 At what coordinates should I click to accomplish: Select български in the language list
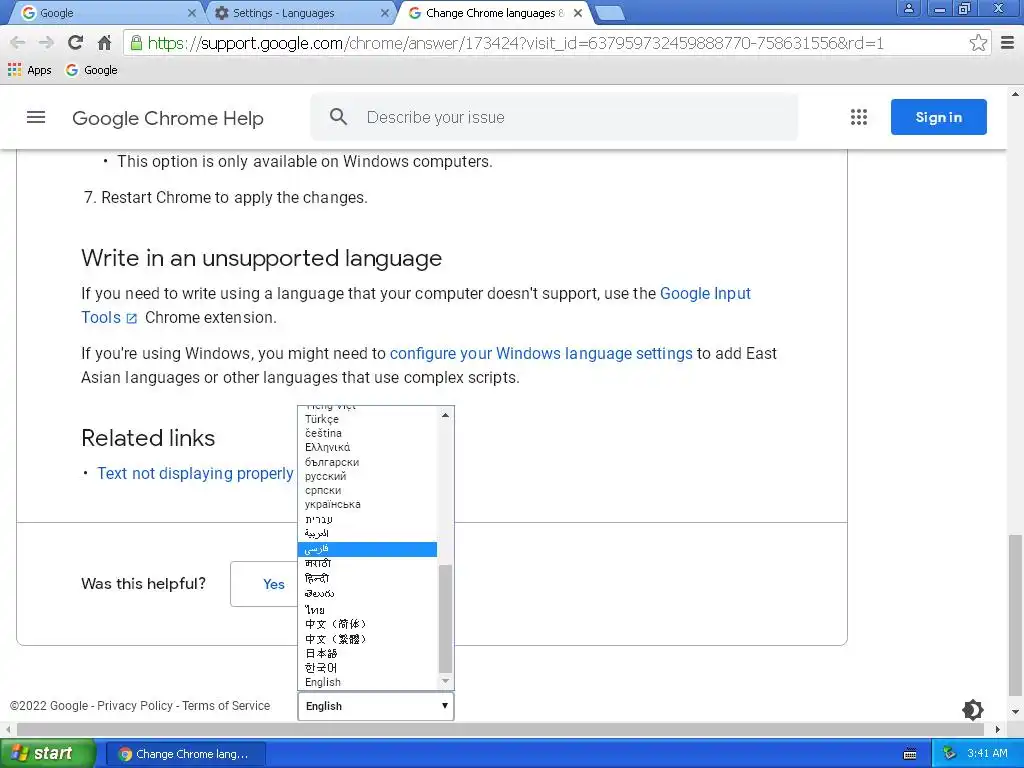[367, 462]
